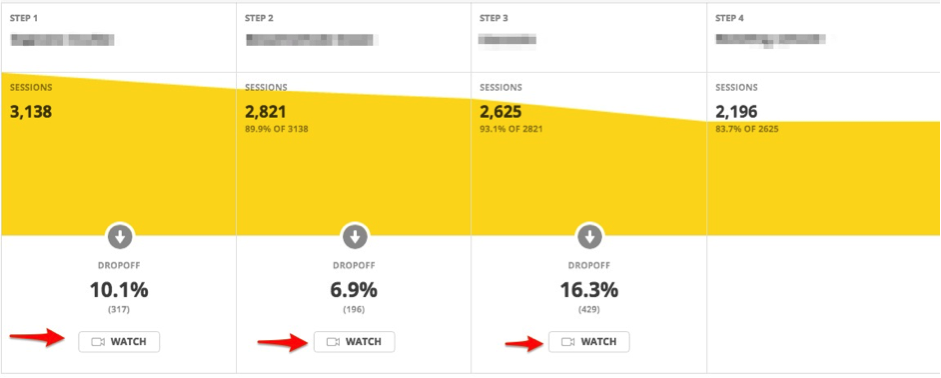Click the 16.3% dropoff percentage
The image size is (941, 378).
point(589,290)
